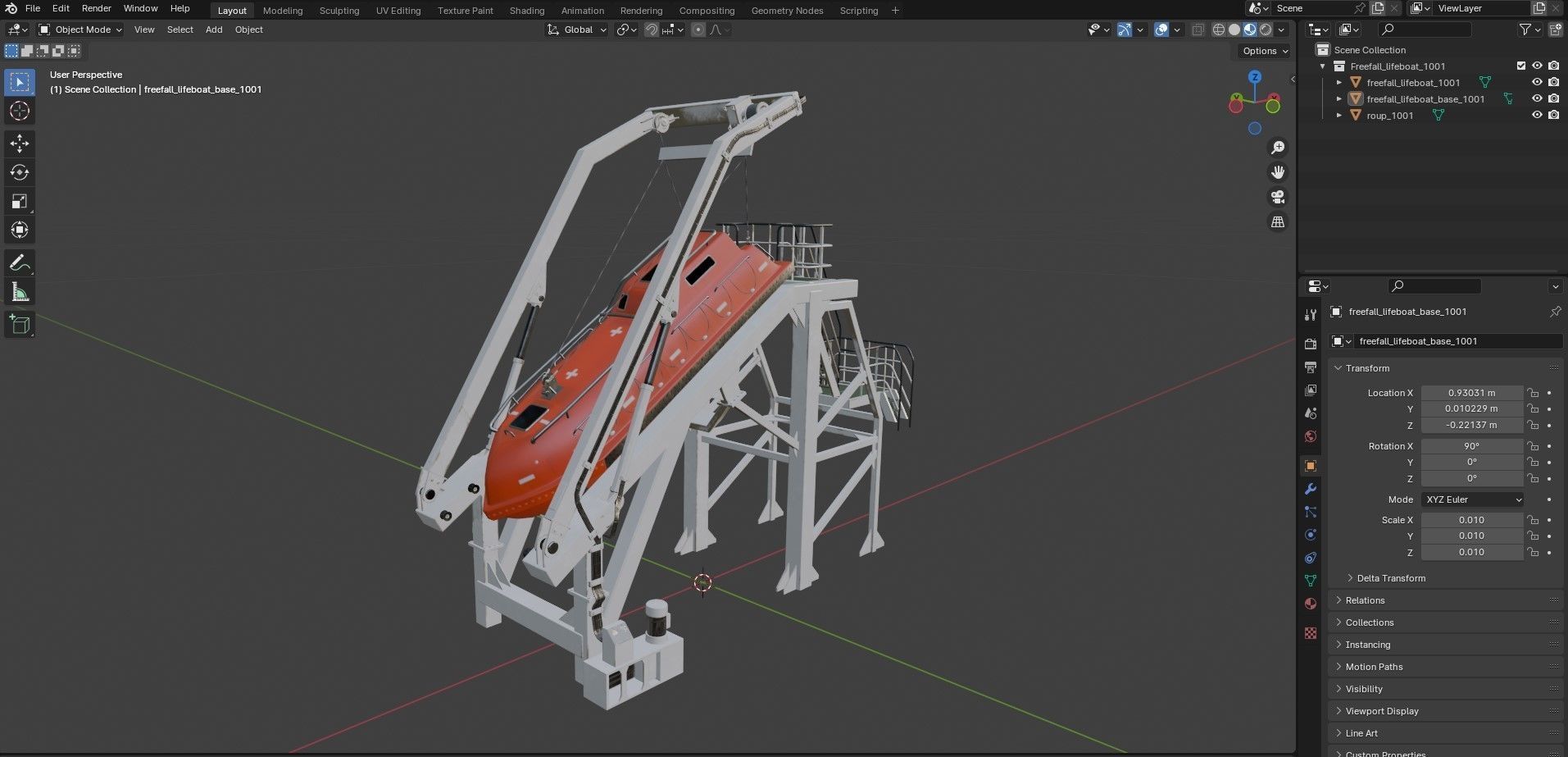Image resolution: width=1568 pixels, height=757 pixels.
Task: Open the Texture properties tab
Action: (x=1310, y=633)
